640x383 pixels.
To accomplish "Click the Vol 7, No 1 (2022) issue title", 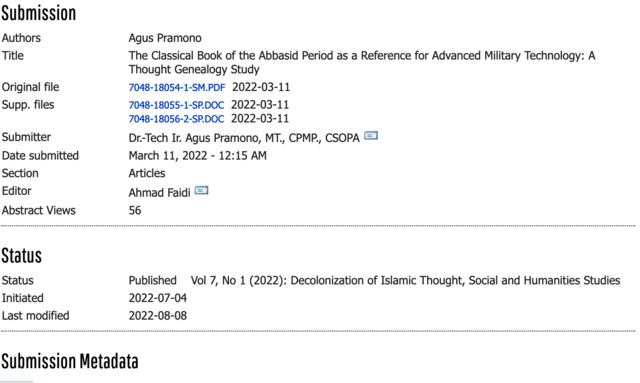I will [405, 281].
